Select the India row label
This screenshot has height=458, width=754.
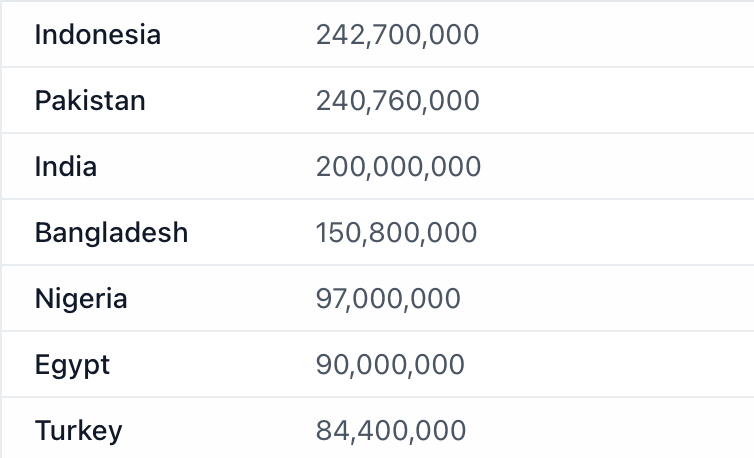(x=66, y=167)
